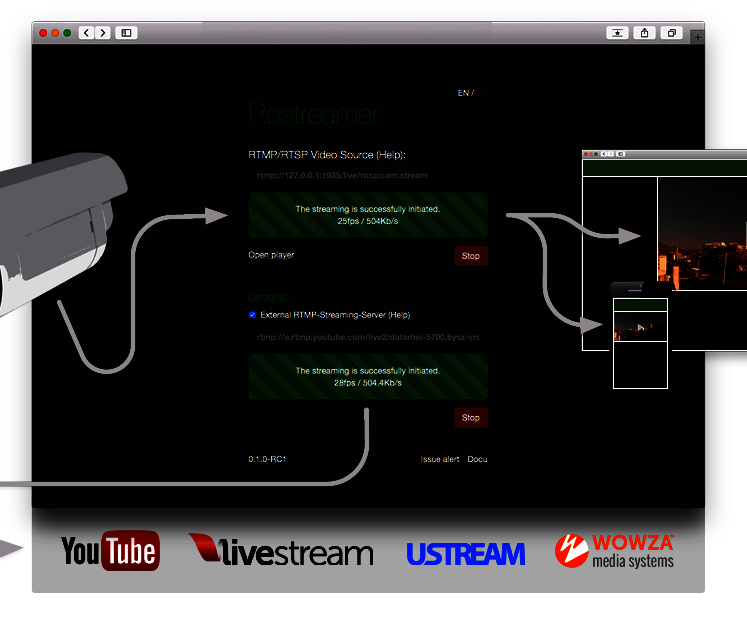This screenshot has height=623, width=747.
Task: Click the YouTube logo
Action: [x=110, y=551]
